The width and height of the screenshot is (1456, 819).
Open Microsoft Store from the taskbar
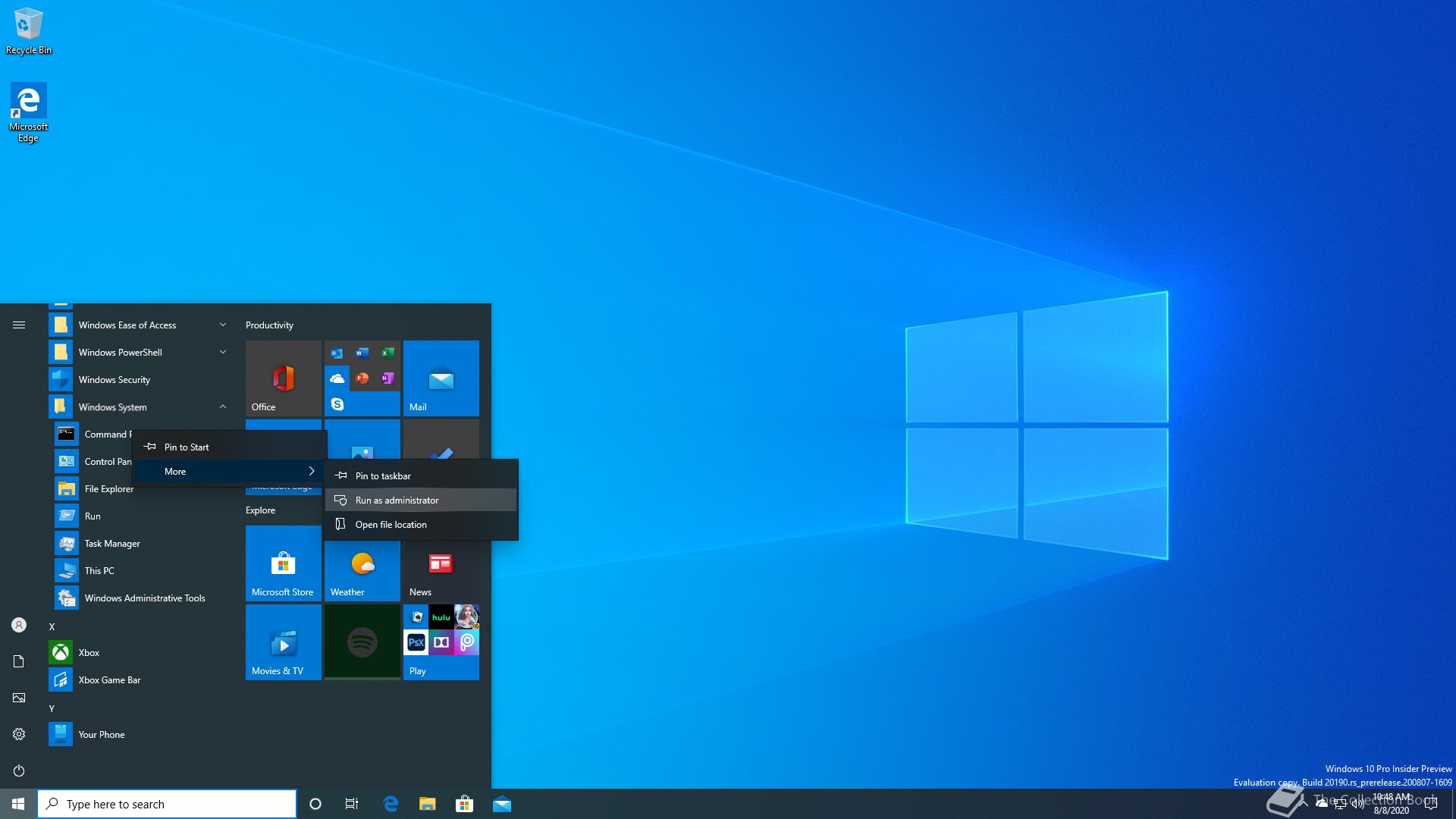coord(464,804)
